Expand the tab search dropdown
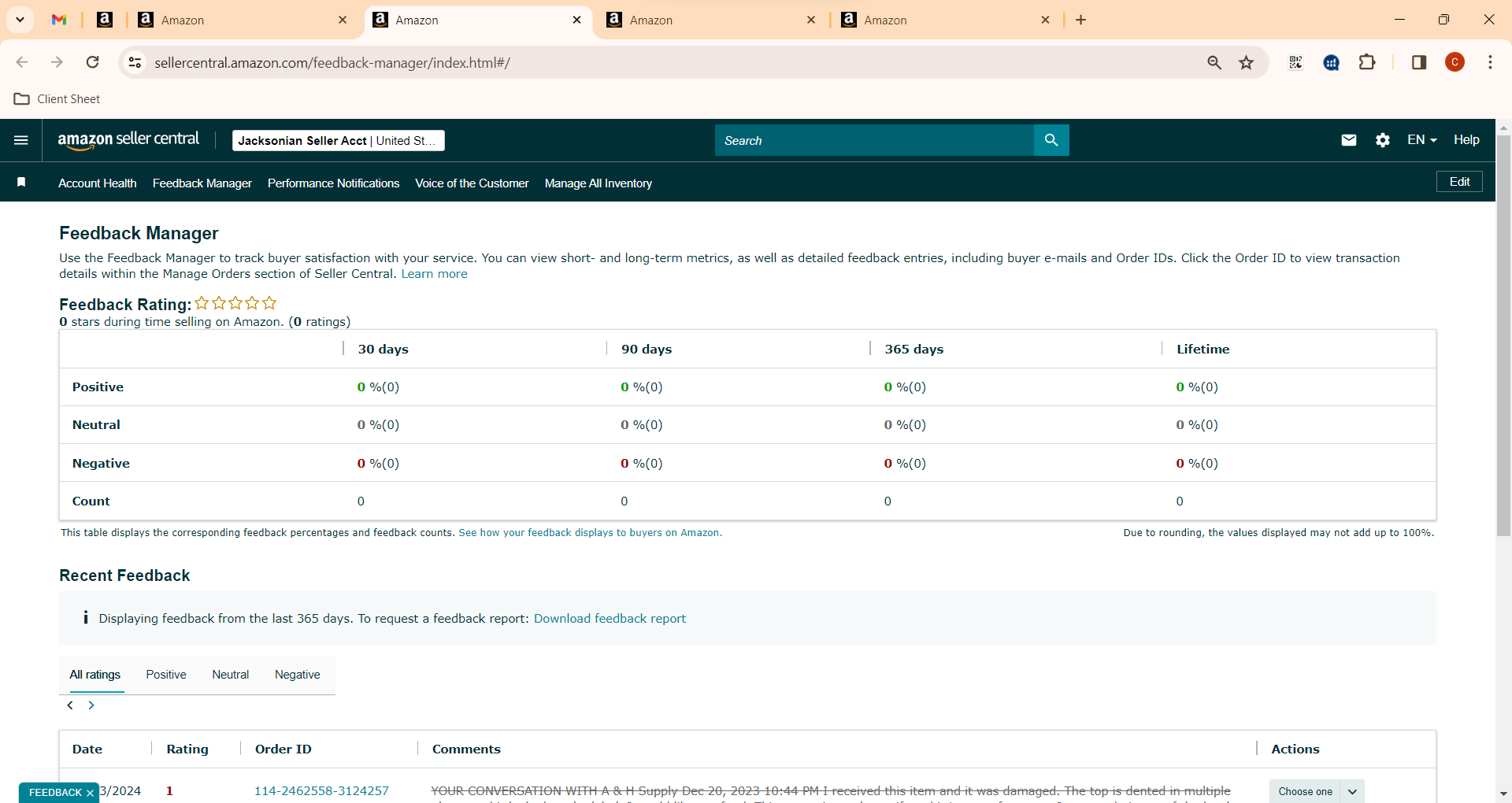This screenshot has height=803, width=1512. point(20,20)
